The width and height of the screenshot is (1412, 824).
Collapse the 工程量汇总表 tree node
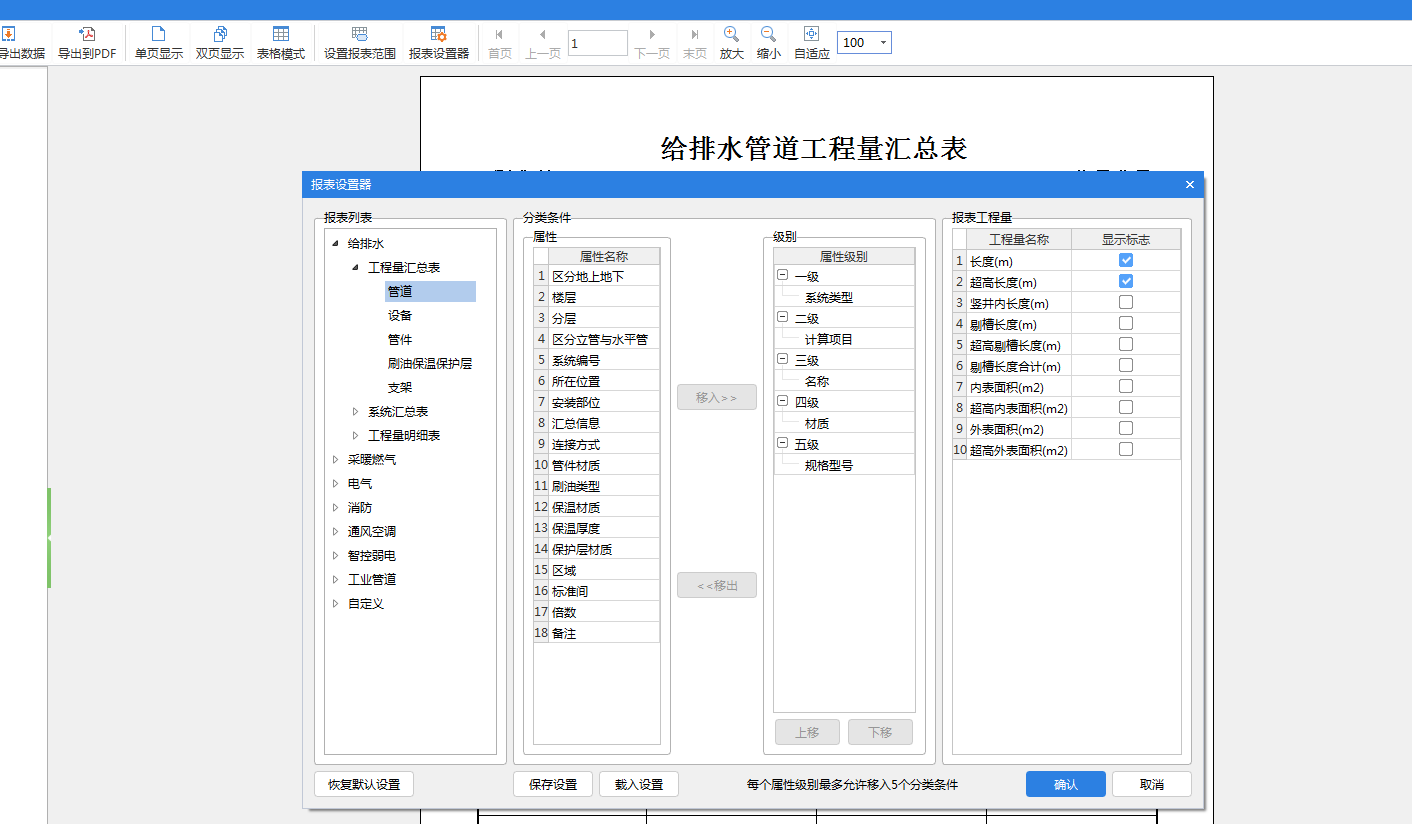click(x=355, y=267)
